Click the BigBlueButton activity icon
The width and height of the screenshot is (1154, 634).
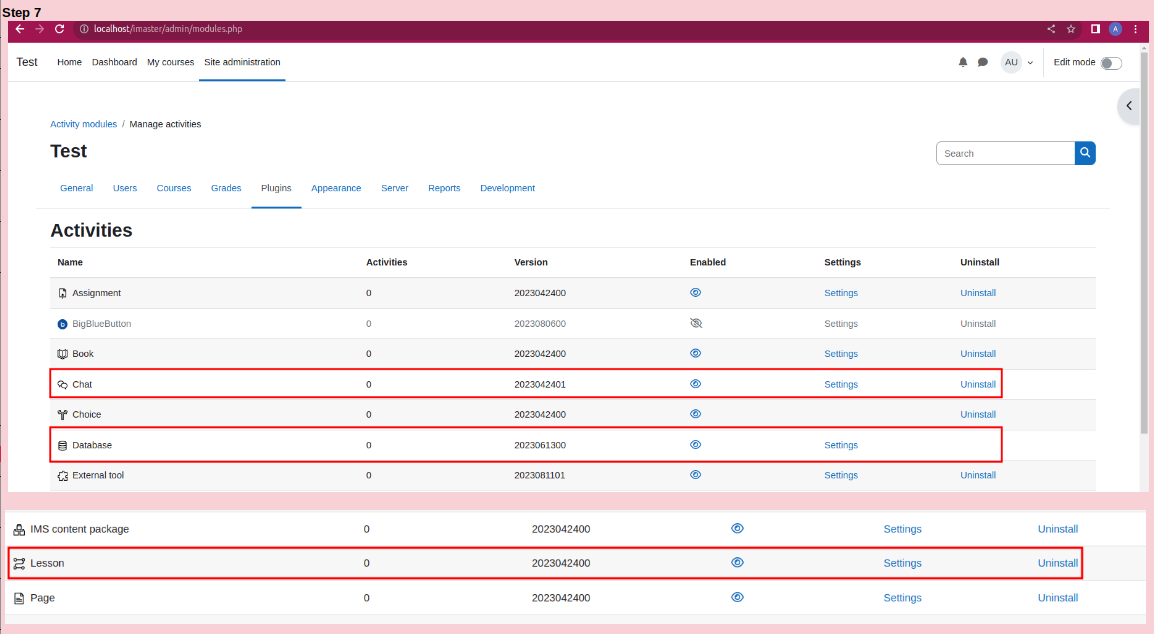point(63,324)
